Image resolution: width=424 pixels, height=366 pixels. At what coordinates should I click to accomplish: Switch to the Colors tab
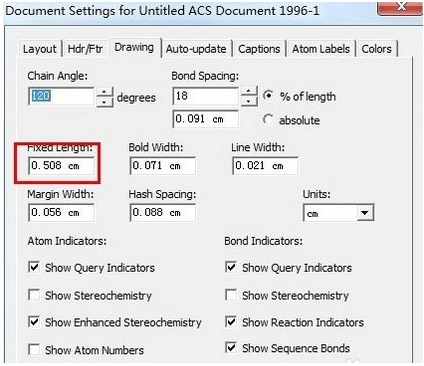point(376,49)
